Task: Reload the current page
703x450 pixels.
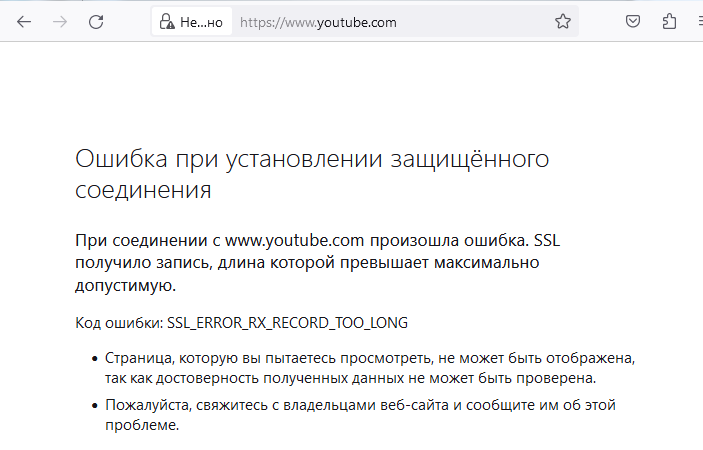Action: click(96, 22)
